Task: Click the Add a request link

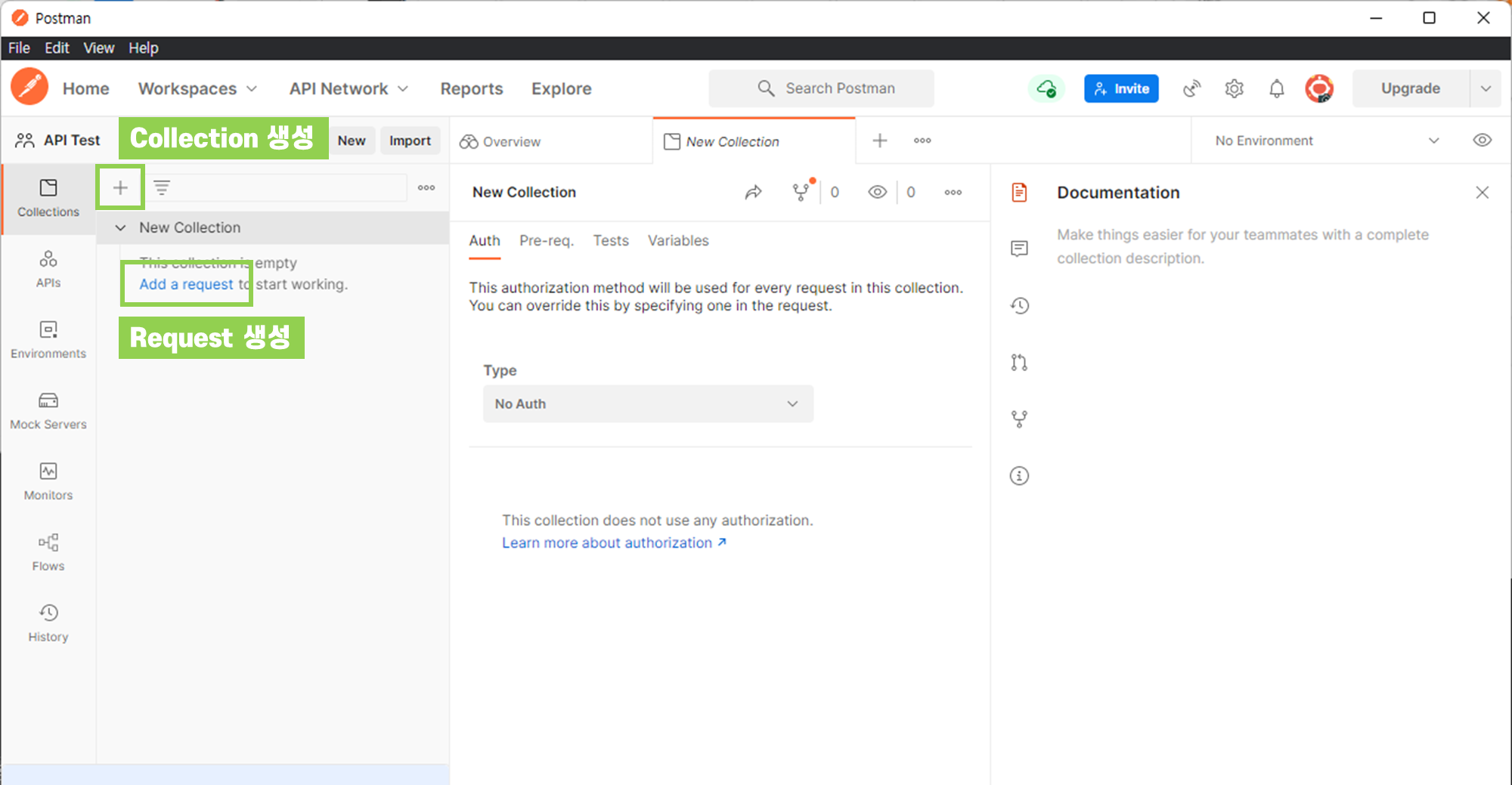Action: click(186, 284)
